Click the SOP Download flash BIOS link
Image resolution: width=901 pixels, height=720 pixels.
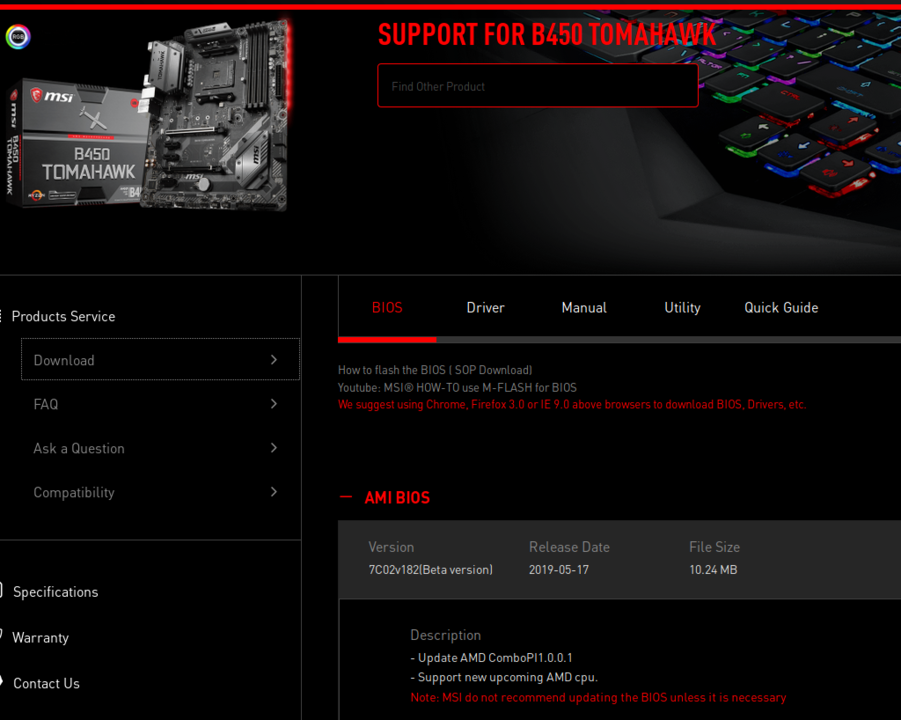pyautogui.click(x=435, y=370)
